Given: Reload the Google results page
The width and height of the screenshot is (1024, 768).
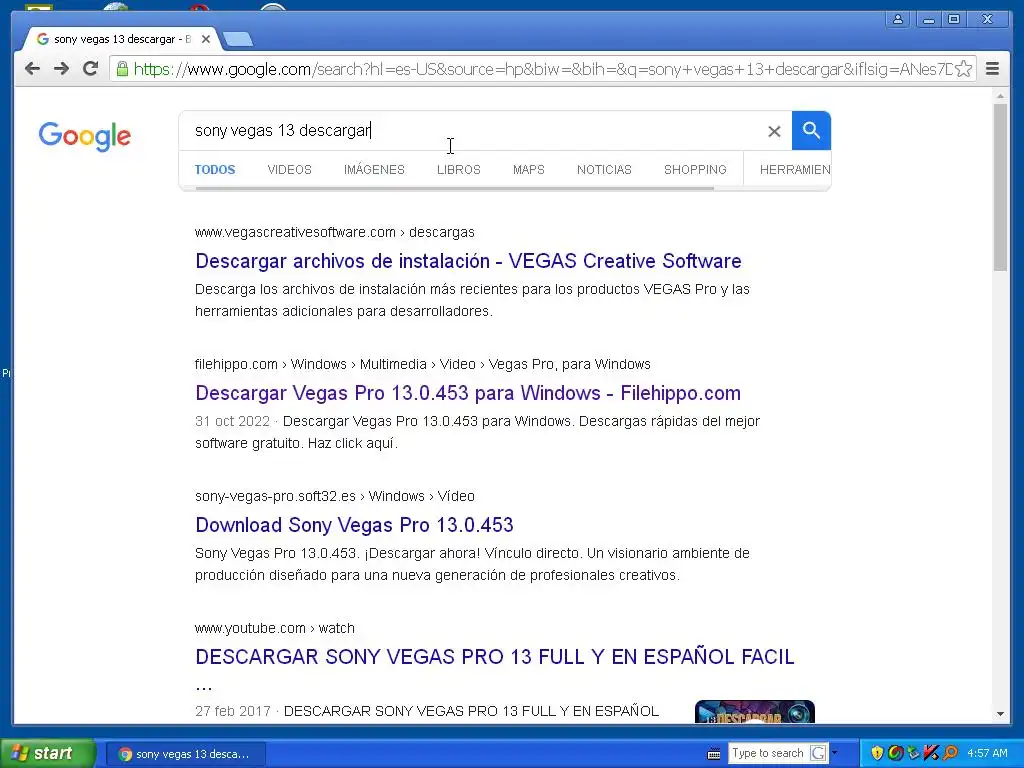Looking at the screenshot, I should tap(90, 69).
